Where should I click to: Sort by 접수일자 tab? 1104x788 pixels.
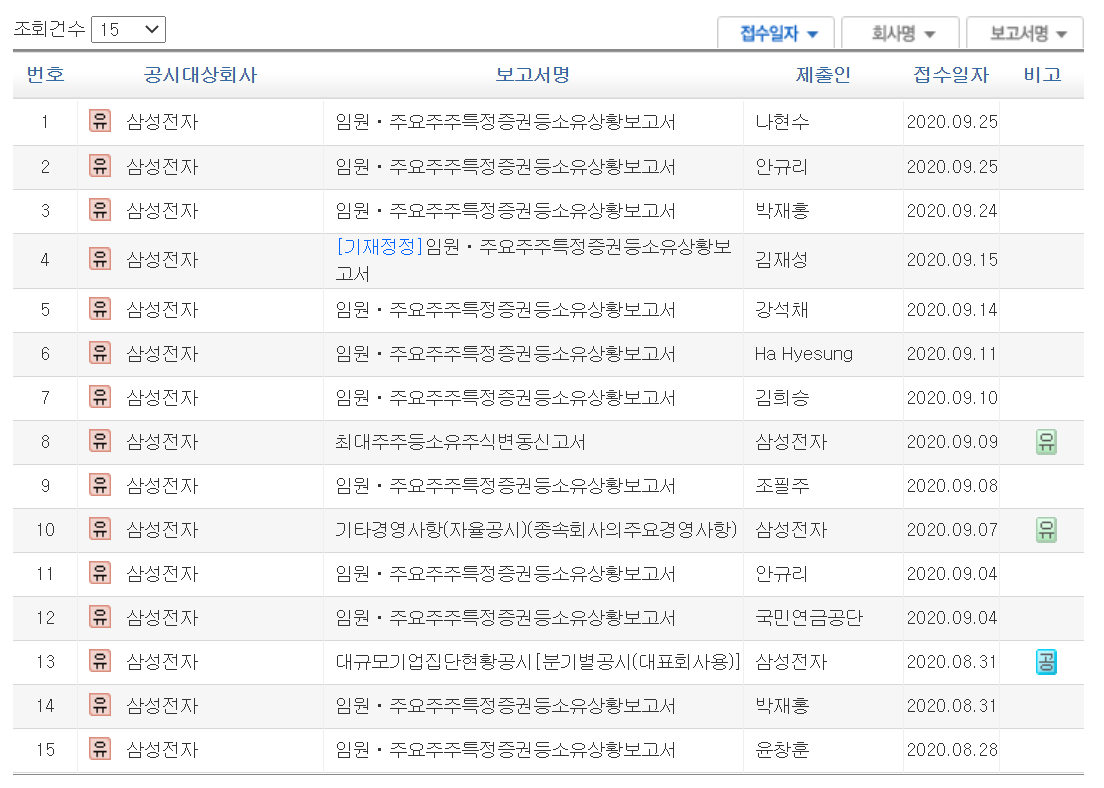(x=777, y=33)
